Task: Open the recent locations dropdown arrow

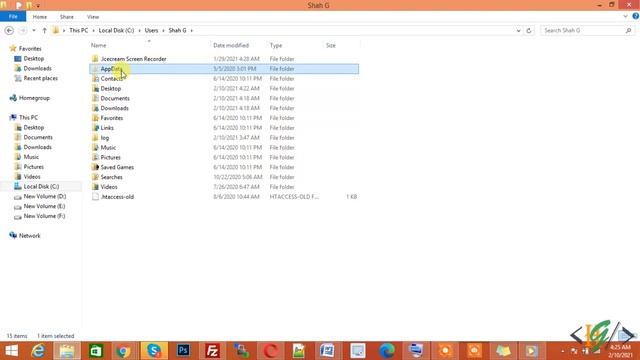Action: coord(34,31)
